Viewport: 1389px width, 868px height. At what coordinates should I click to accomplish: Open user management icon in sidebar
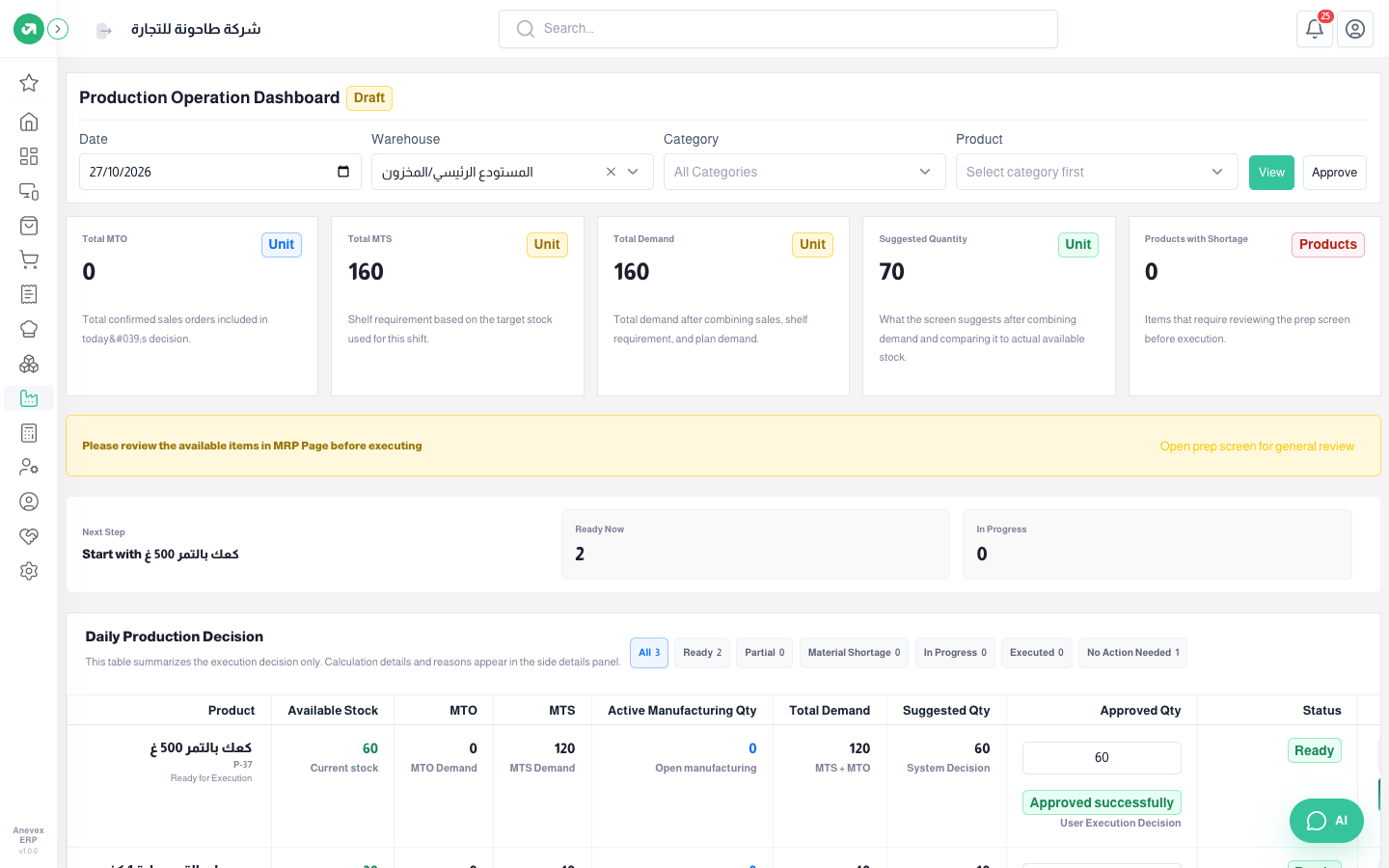click(x=29, y=467)
